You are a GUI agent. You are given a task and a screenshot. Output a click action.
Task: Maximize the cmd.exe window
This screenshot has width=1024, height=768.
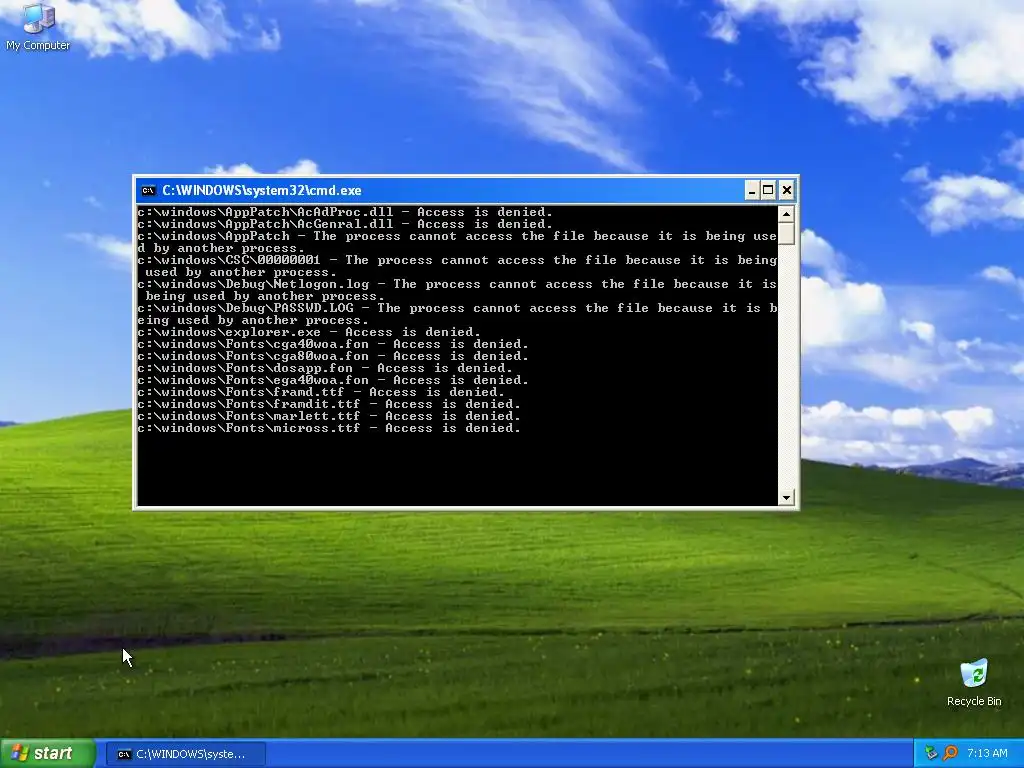point(769,190)
